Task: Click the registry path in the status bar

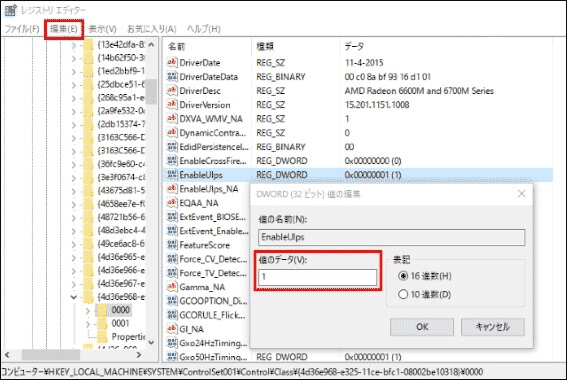Action: coord(242,372)
